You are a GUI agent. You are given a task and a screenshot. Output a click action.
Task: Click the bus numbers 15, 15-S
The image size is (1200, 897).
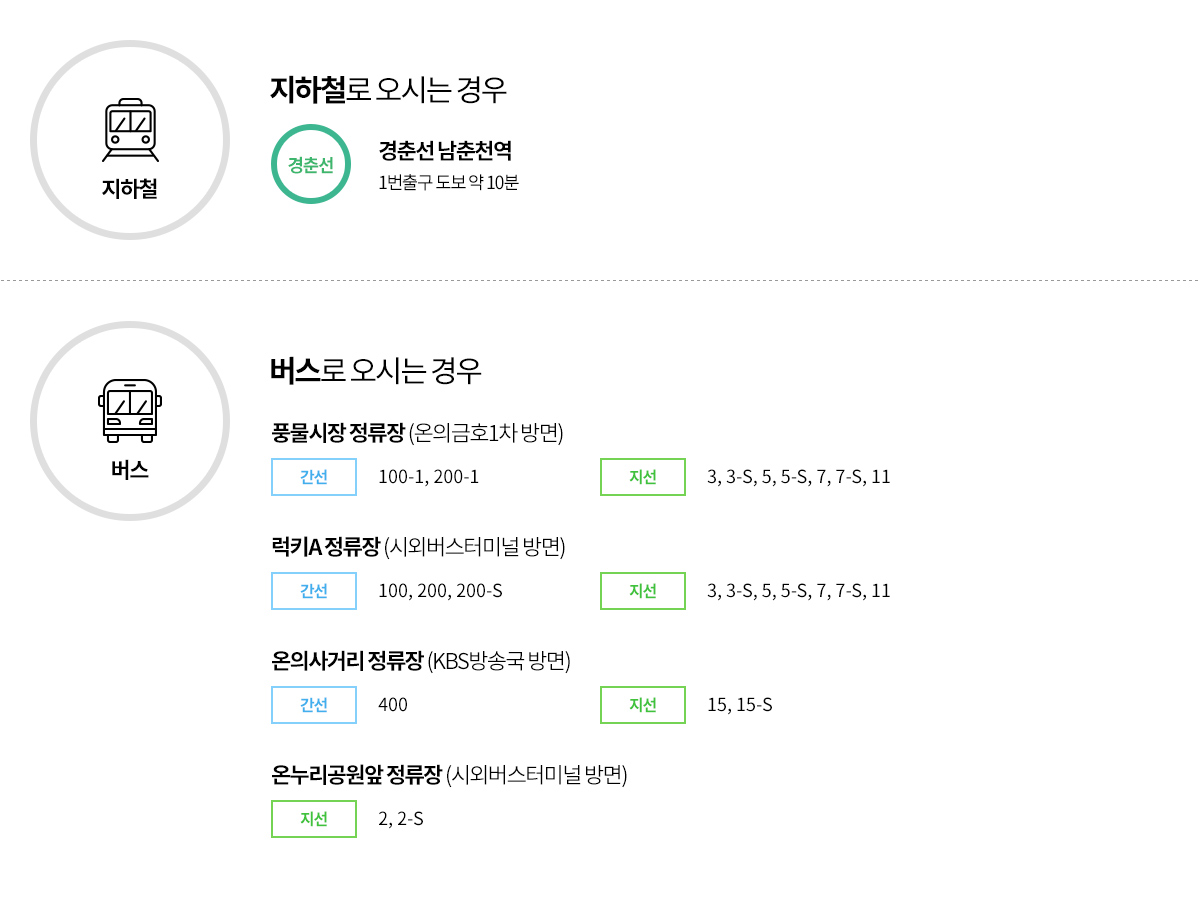(x=739, y=705)
